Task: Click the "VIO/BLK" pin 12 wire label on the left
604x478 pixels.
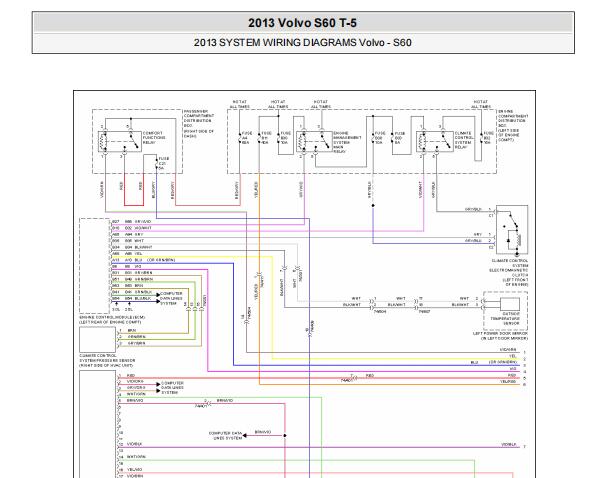Action: tap(134, 444)
